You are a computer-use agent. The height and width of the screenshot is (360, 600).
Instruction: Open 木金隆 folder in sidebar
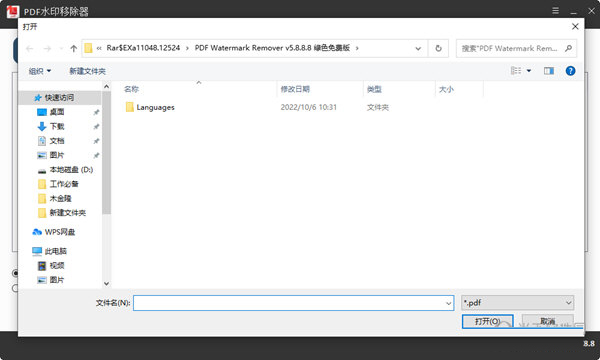[x=60, y=199]
